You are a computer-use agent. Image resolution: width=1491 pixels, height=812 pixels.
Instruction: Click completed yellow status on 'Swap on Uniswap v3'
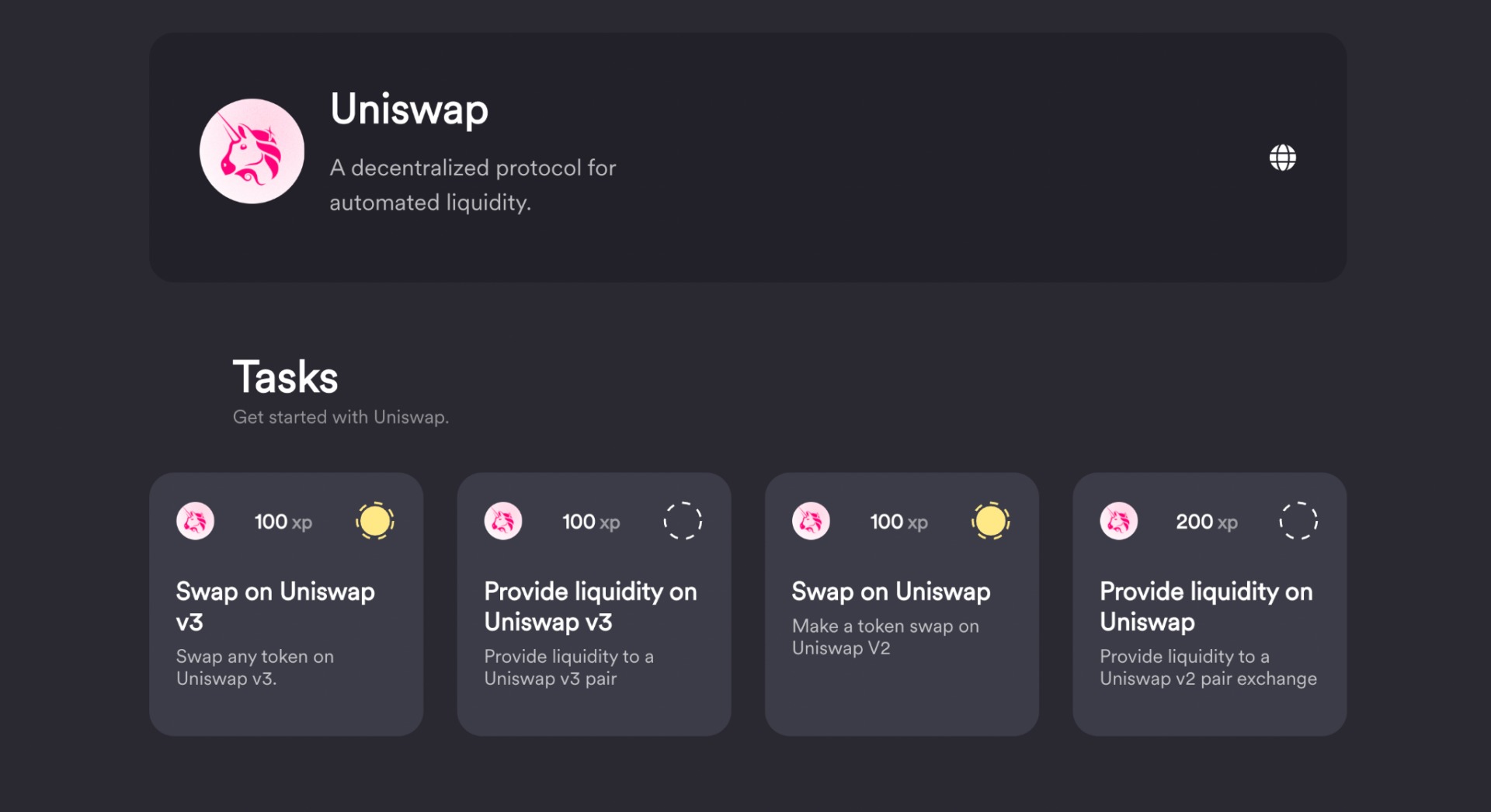point(375,521)
